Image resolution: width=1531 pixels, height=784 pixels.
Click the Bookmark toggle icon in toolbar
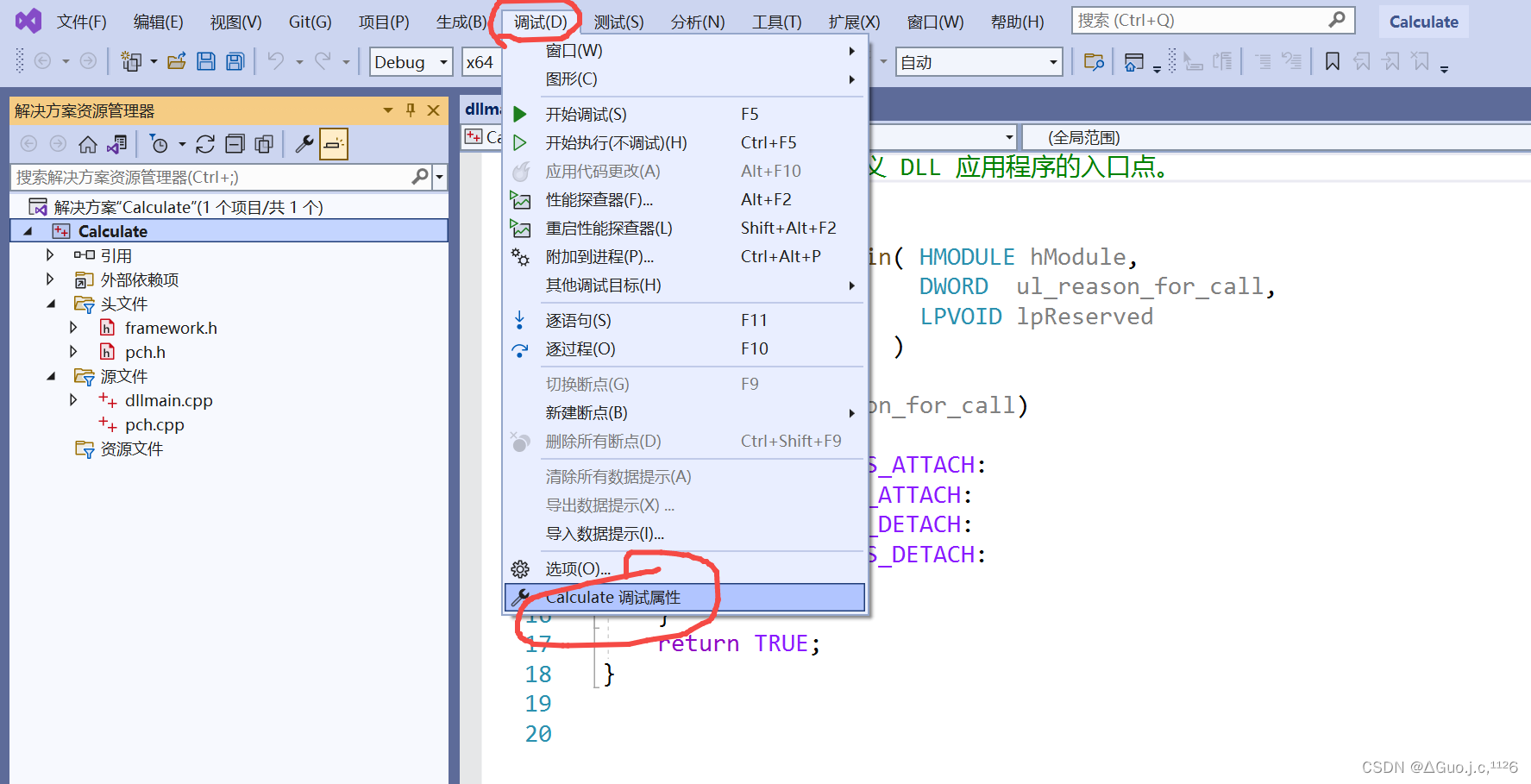(x=1333, y=61)
